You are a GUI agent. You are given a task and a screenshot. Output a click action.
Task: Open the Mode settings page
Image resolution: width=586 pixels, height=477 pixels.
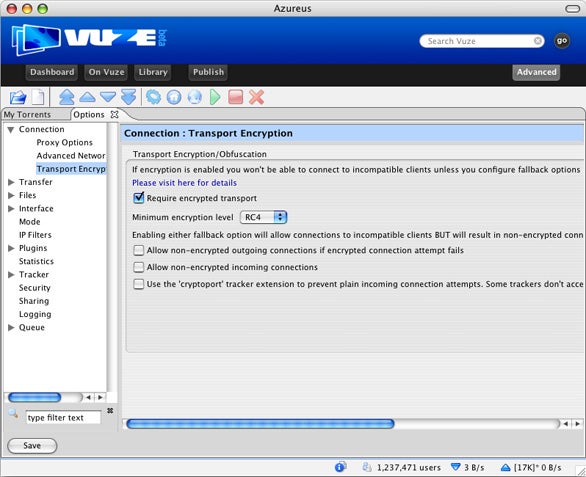(x=30, y=222)
